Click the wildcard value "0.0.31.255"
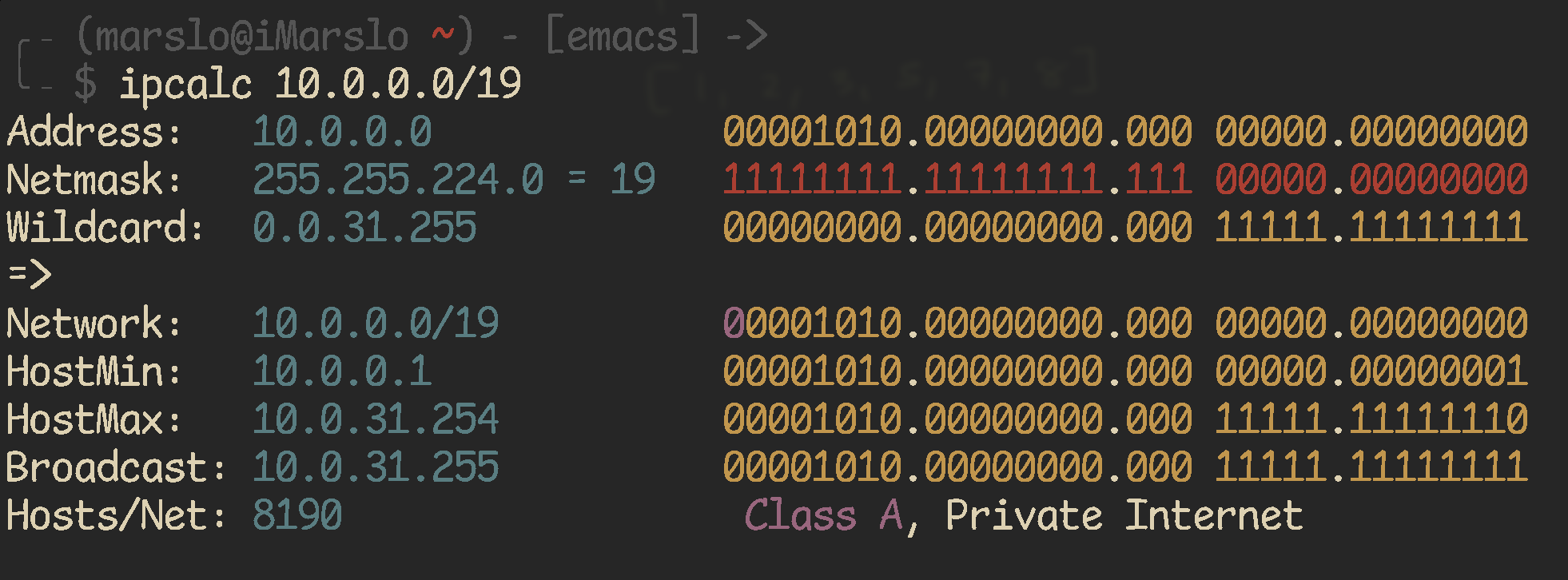This screenshot has width=1568, height=580. coord(364,228)
